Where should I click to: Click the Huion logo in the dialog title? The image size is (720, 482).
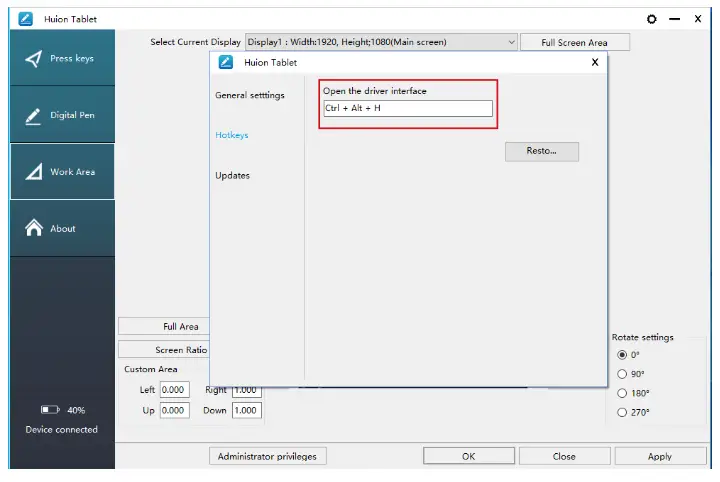click(225, 62)
